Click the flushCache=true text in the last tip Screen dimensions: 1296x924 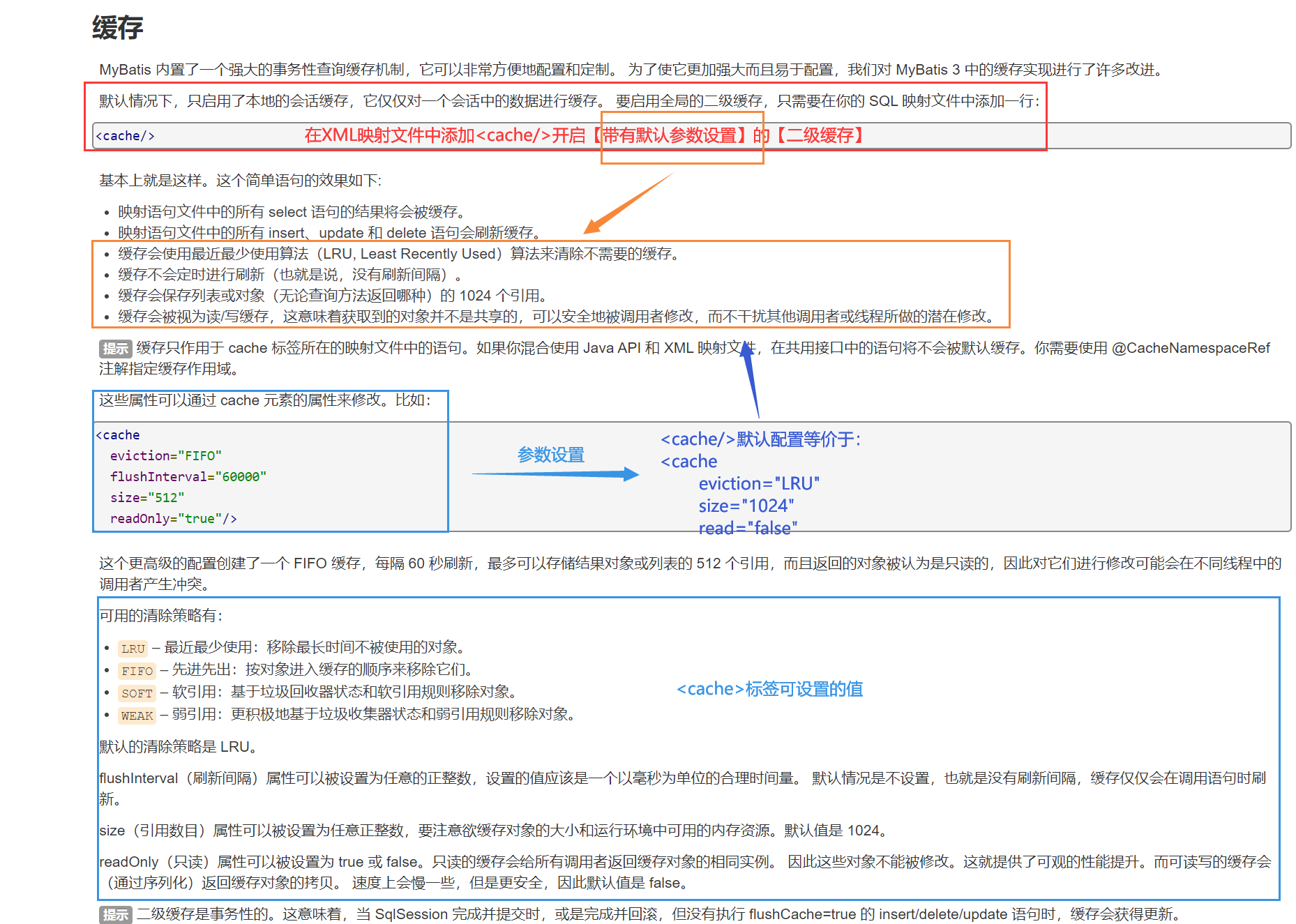802,914
